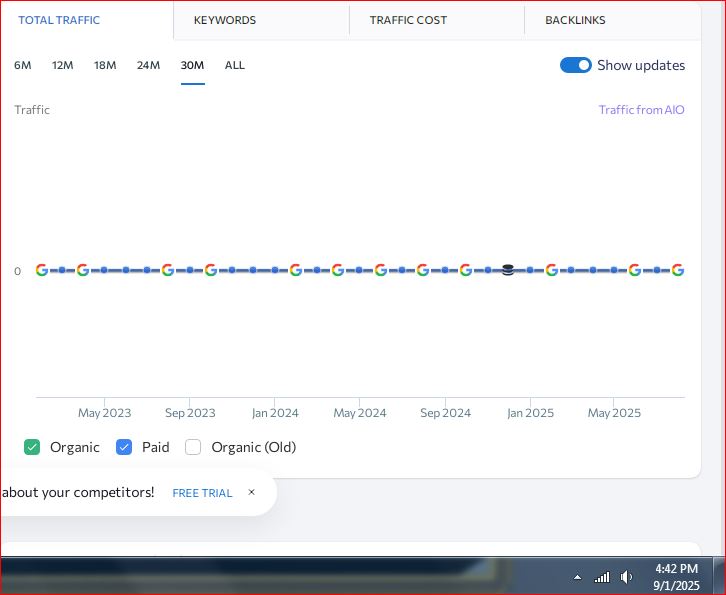Image resolution: width=726 pixels, height=595 pixels.
Task: Click the leftmost Google update icon on chart
Action: point(41,270)
